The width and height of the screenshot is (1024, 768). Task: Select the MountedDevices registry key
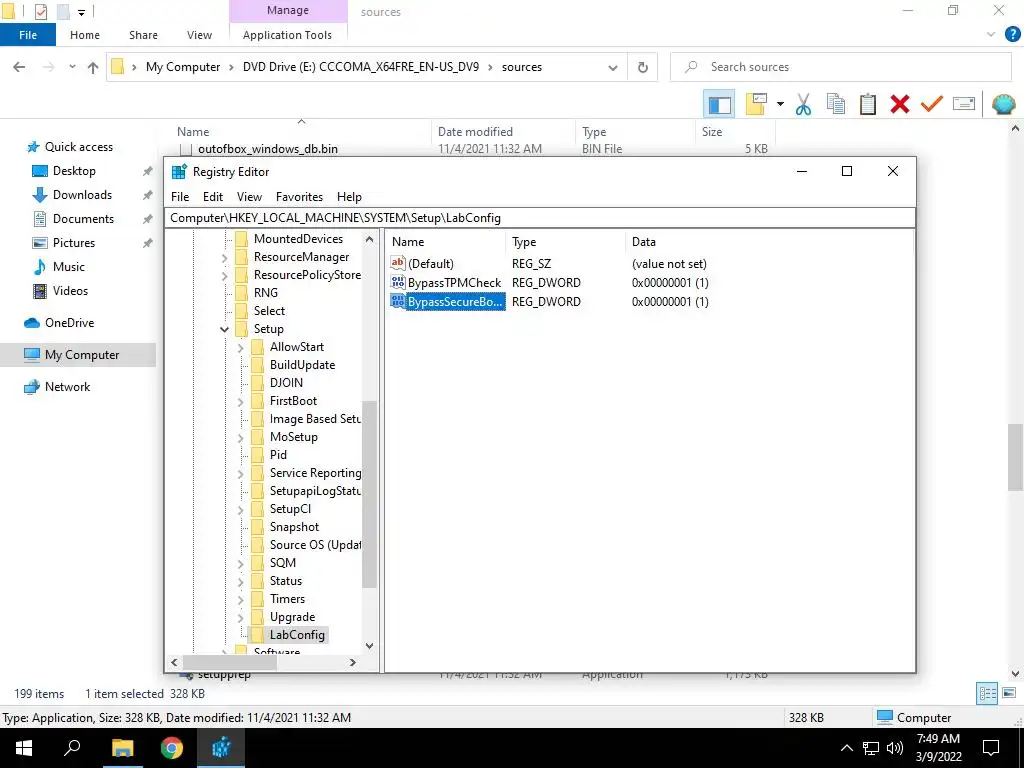tap(298, 239)
